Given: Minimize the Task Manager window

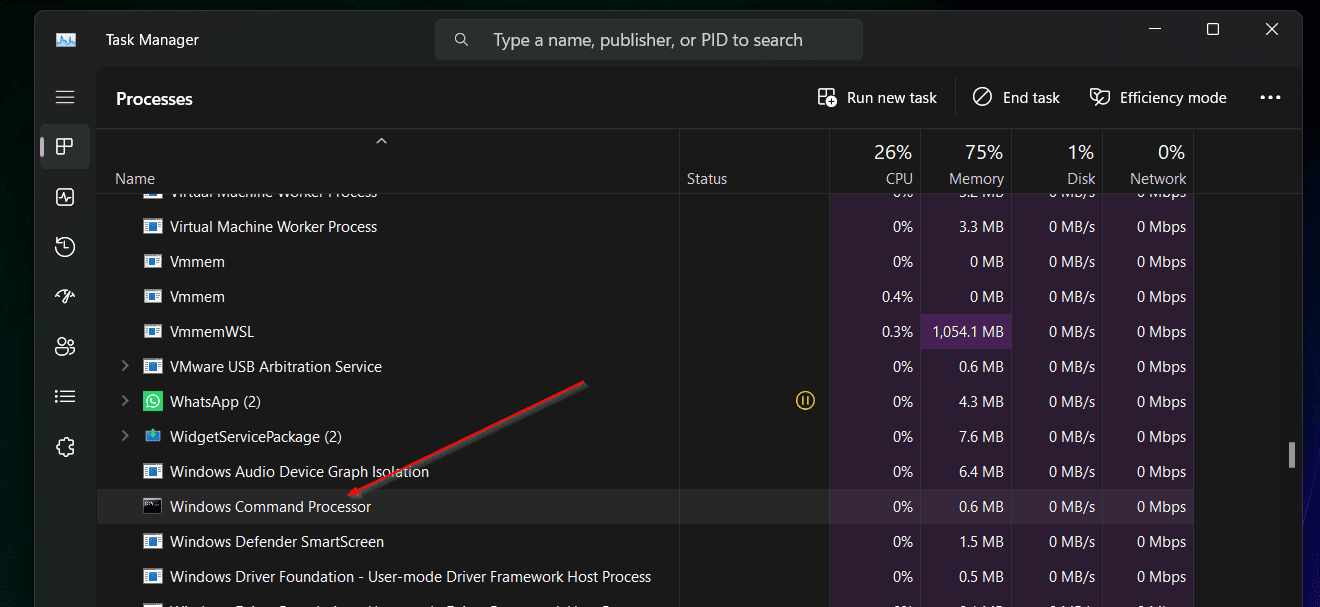Looking at the screenshot, I should (1154, 30).
